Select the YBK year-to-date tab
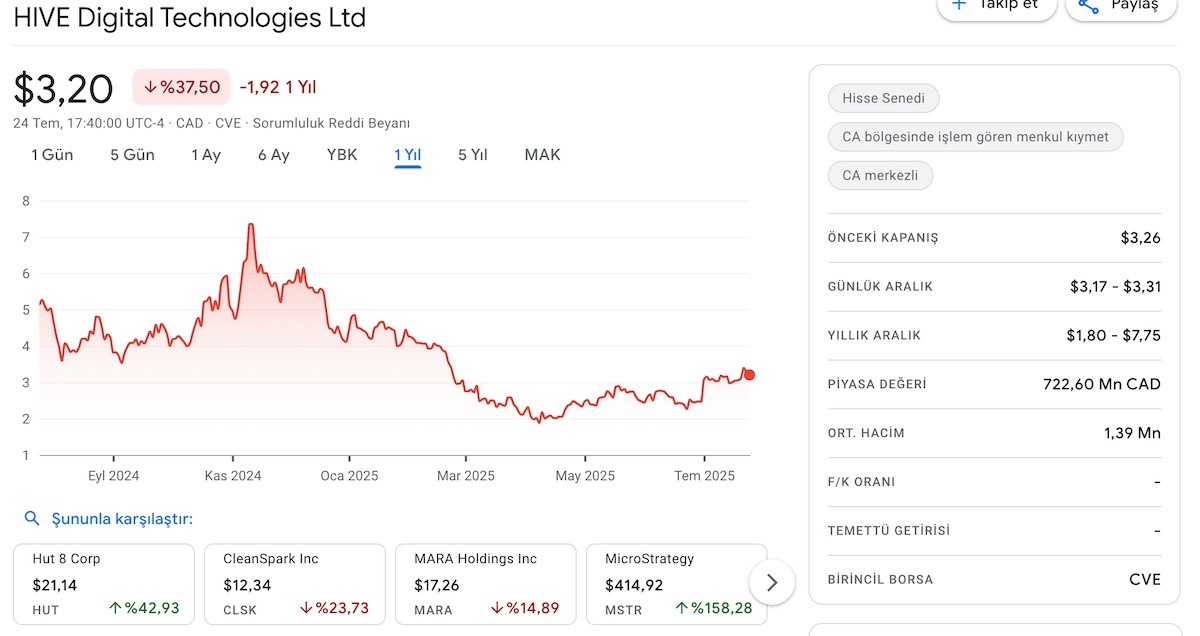The width and height of the screenshot is (1200, 636). (342, 155)
